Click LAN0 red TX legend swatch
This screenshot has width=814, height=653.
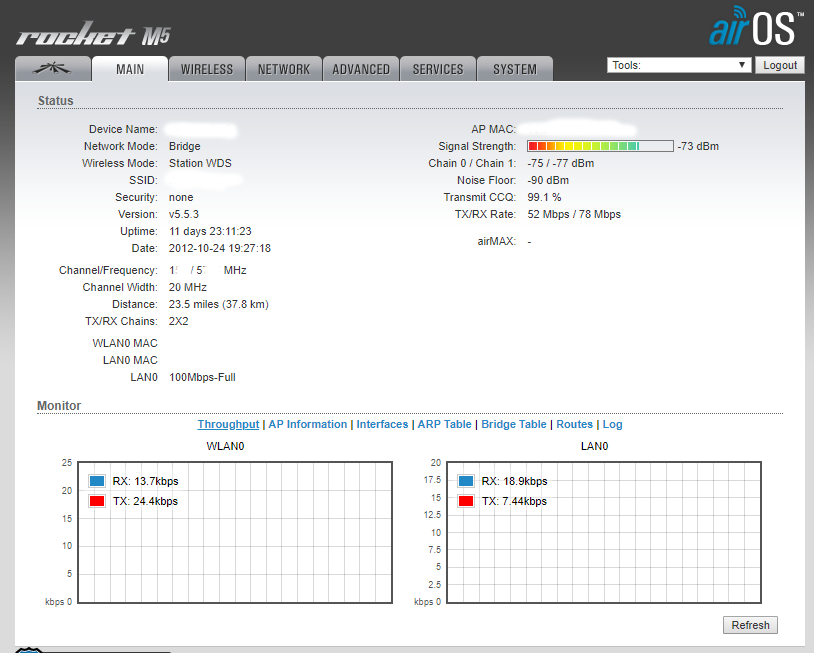click(x=466, y=501)
